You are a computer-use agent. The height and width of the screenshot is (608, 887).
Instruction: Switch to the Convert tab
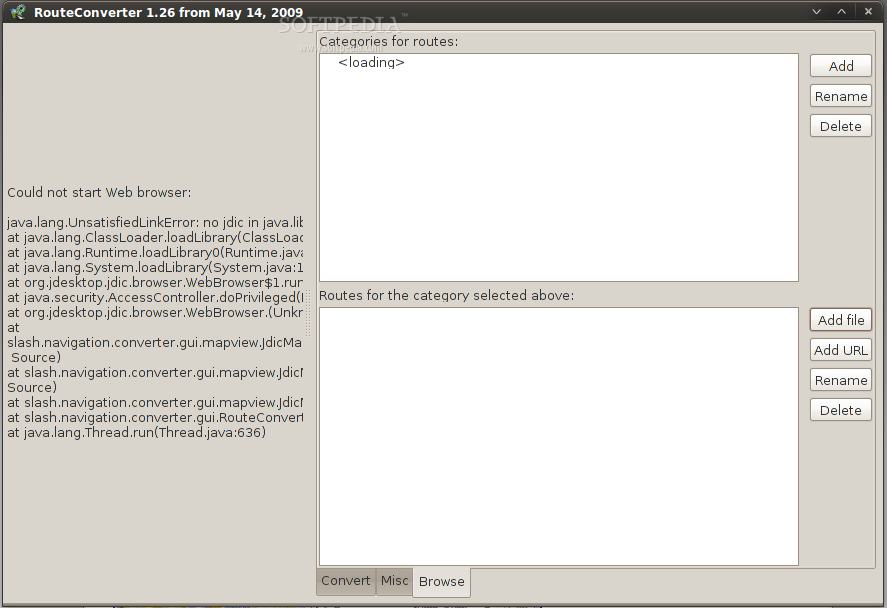(346, 581)
